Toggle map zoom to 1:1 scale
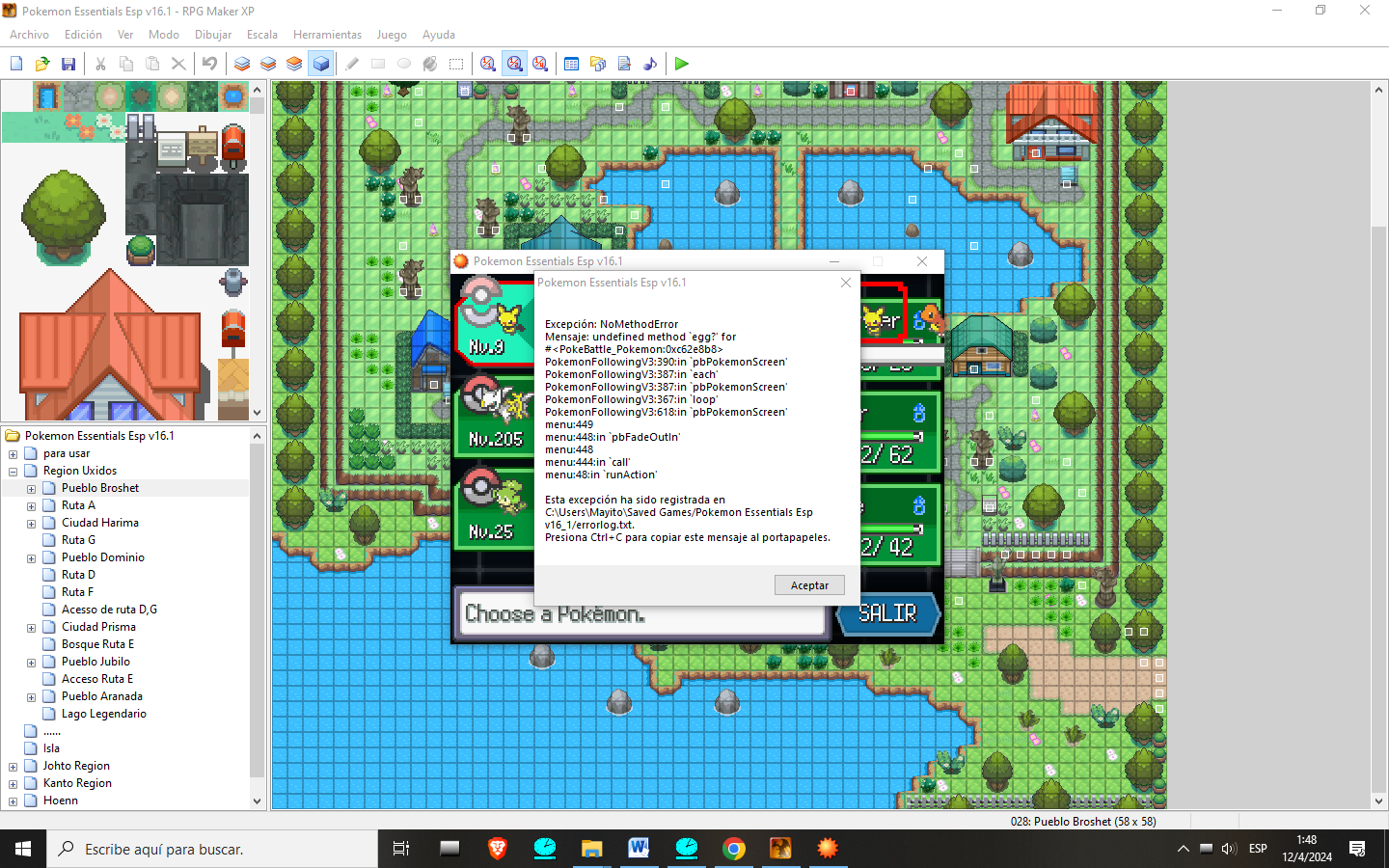The image size is (1389, 868). coord(488,64)
